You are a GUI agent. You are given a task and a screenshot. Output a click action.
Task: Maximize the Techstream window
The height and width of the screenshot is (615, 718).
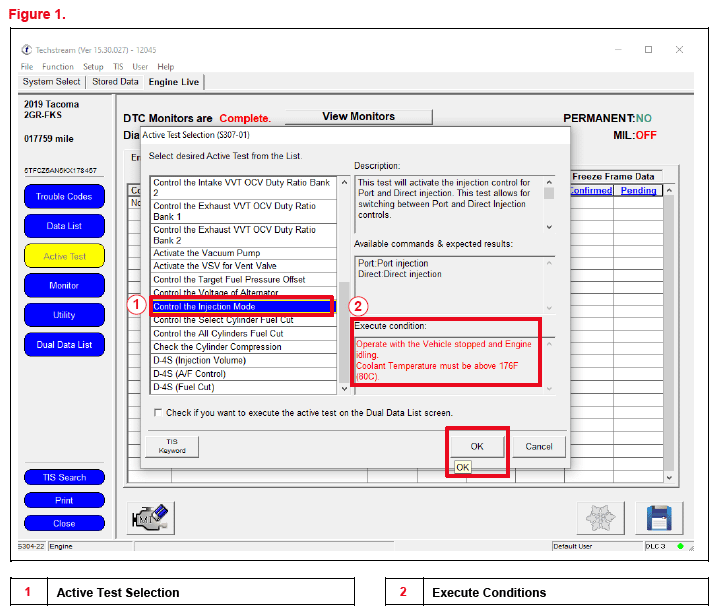click(x=648, y=49)
